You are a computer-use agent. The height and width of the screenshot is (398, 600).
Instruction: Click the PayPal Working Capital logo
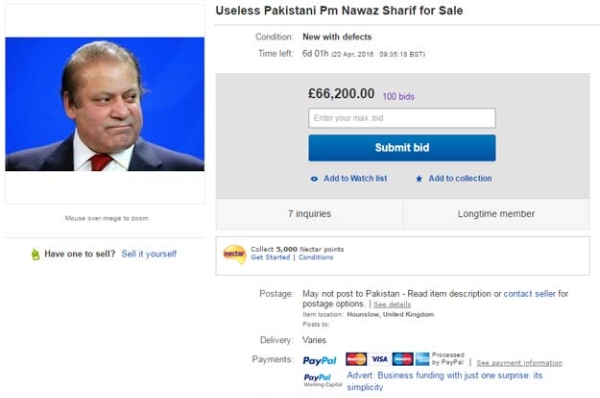pos(323,380)
